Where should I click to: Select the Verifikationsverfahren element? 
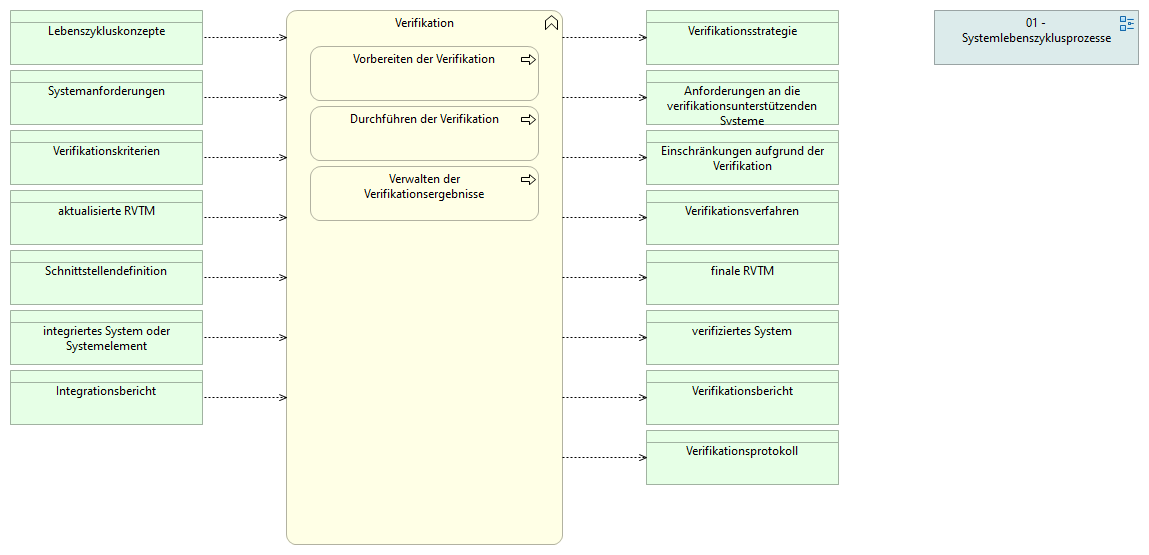coord(742,218)
